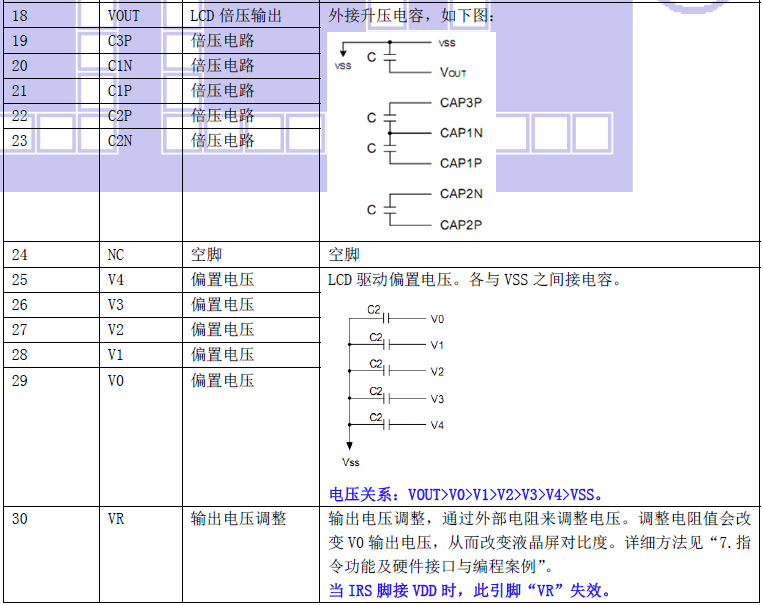Screen dimensions: 763x605
Task: Select the VR pin name
Action: pos(116,519)
